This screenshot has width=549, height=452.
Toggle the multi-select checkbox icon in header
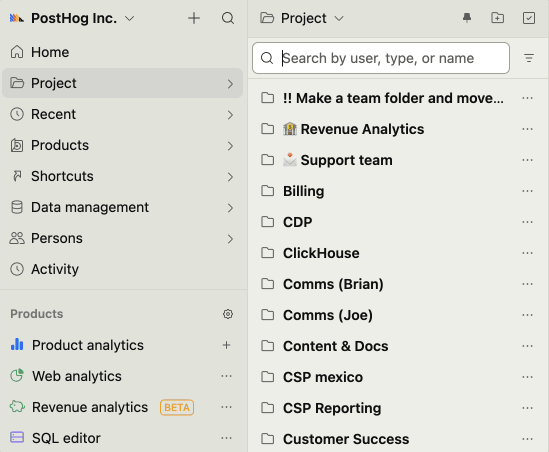[529, 18]
